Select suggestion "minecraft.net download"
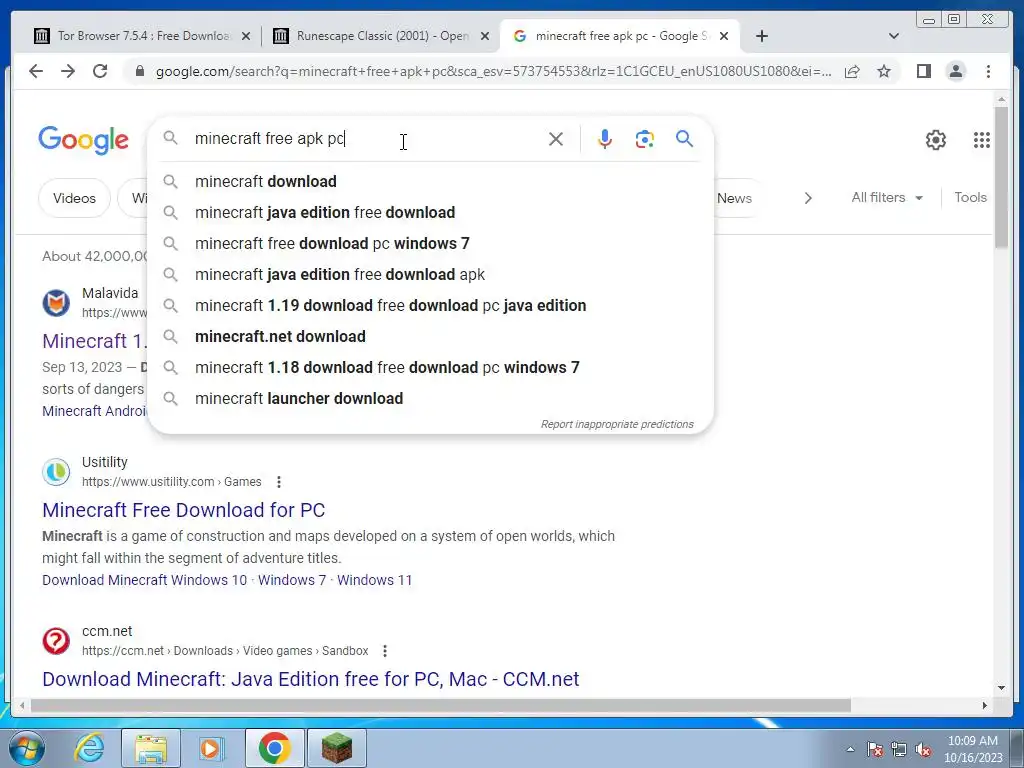 431,336
